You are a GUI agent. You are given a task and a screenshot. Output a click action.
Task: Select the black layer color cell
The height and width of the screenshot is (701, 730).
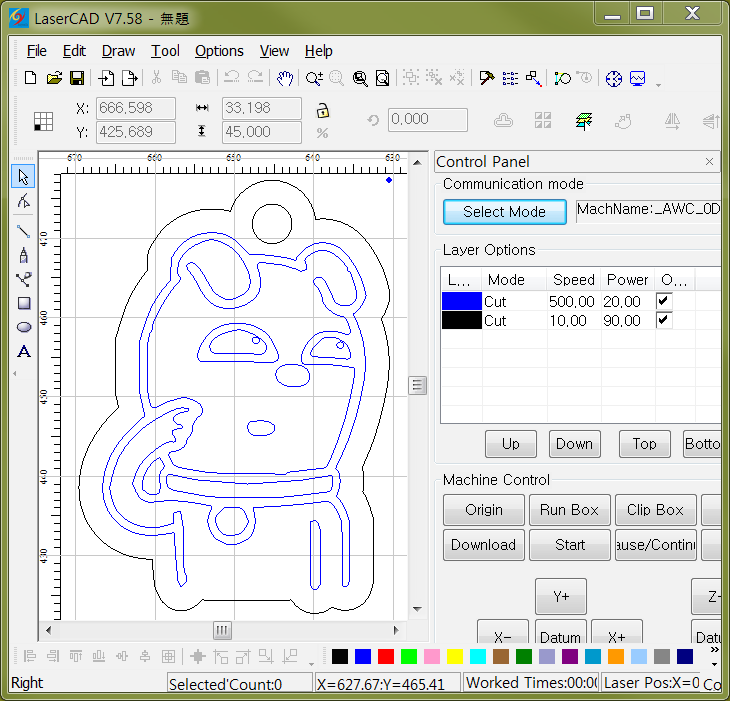click(x=461, y=320)
